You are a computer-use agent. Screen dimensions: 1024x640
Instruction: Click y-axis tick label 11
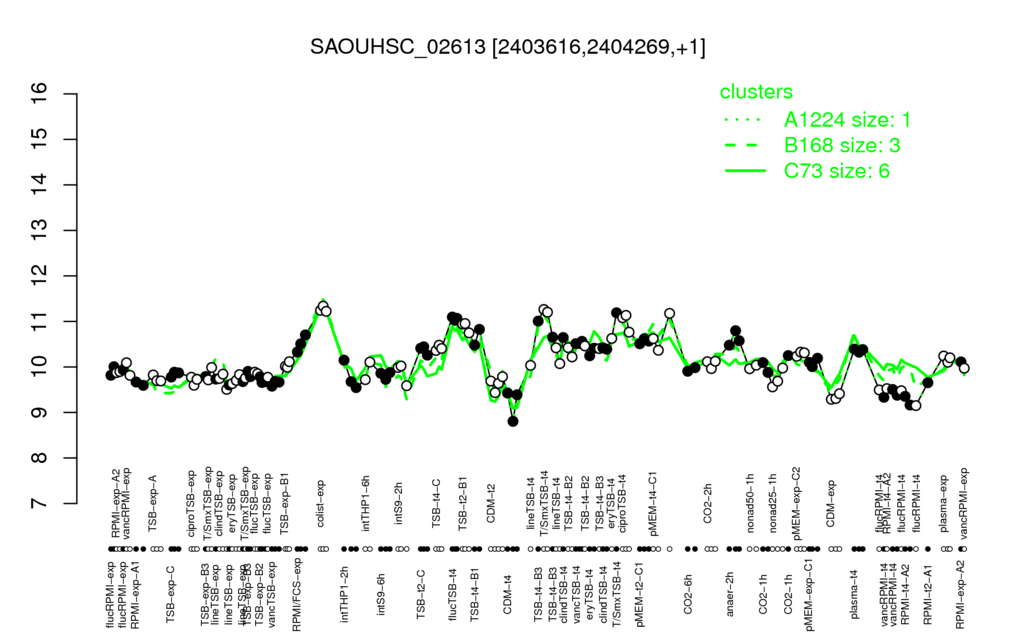point(40,321)
